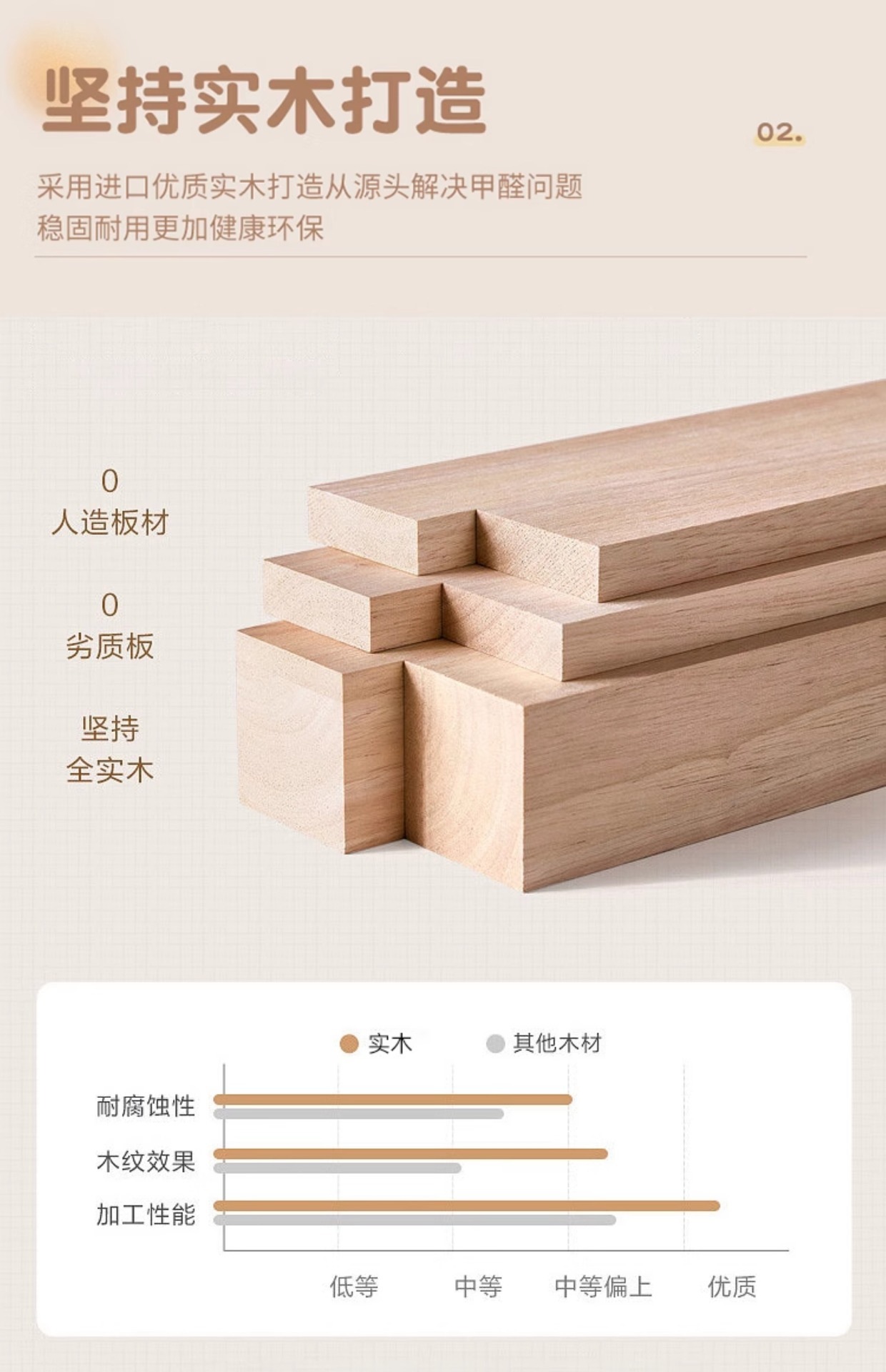Click the 坚持全实木 label

click(x=110, y=750)
